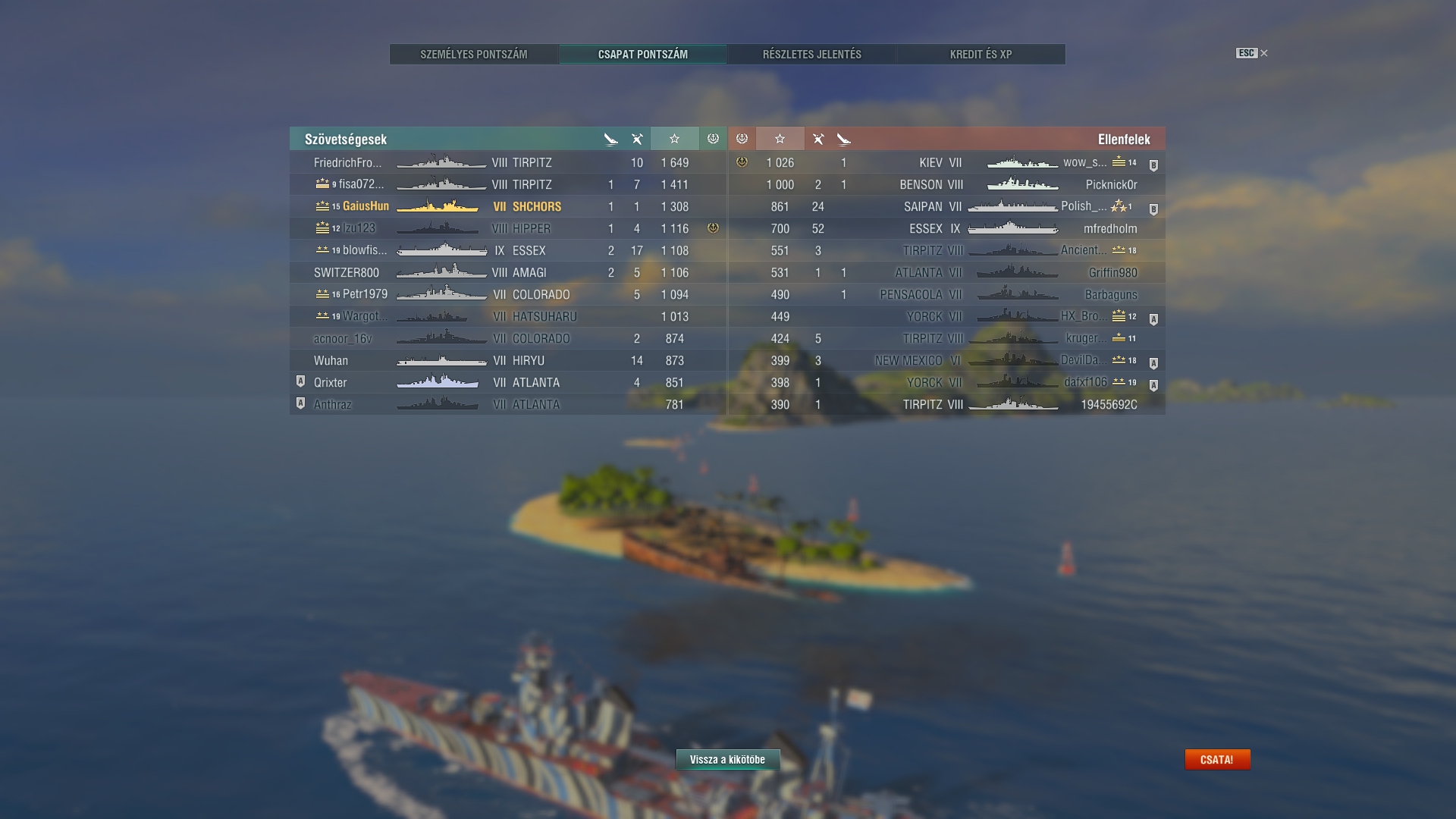Image resolution: width=1456 pixels, height=819 pixels.
Task: Select enemy player mfredholm's Essex row
Action: 946,228
